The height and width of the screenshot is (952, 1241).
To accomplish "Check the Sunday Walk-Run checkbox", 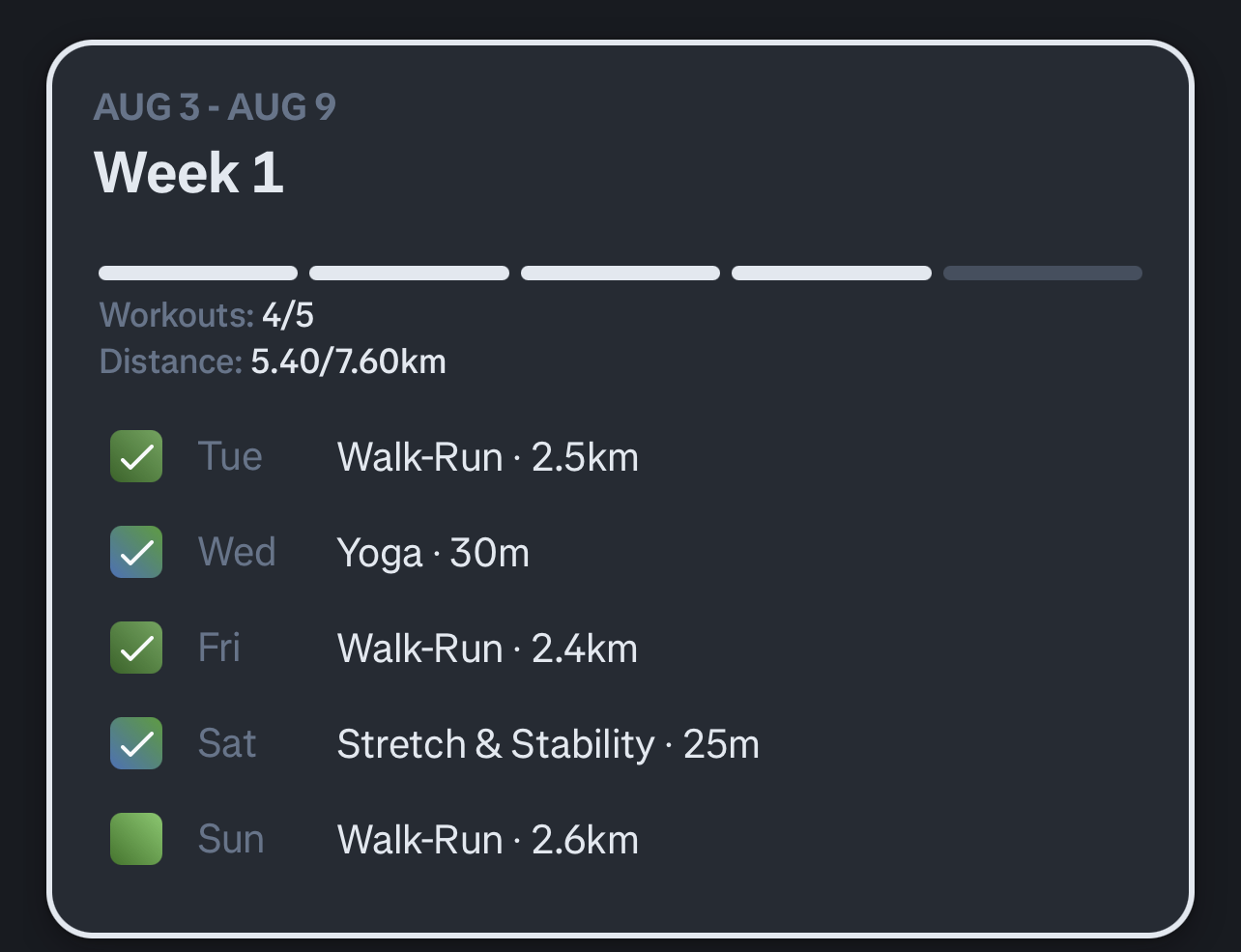I will [136, 839].
